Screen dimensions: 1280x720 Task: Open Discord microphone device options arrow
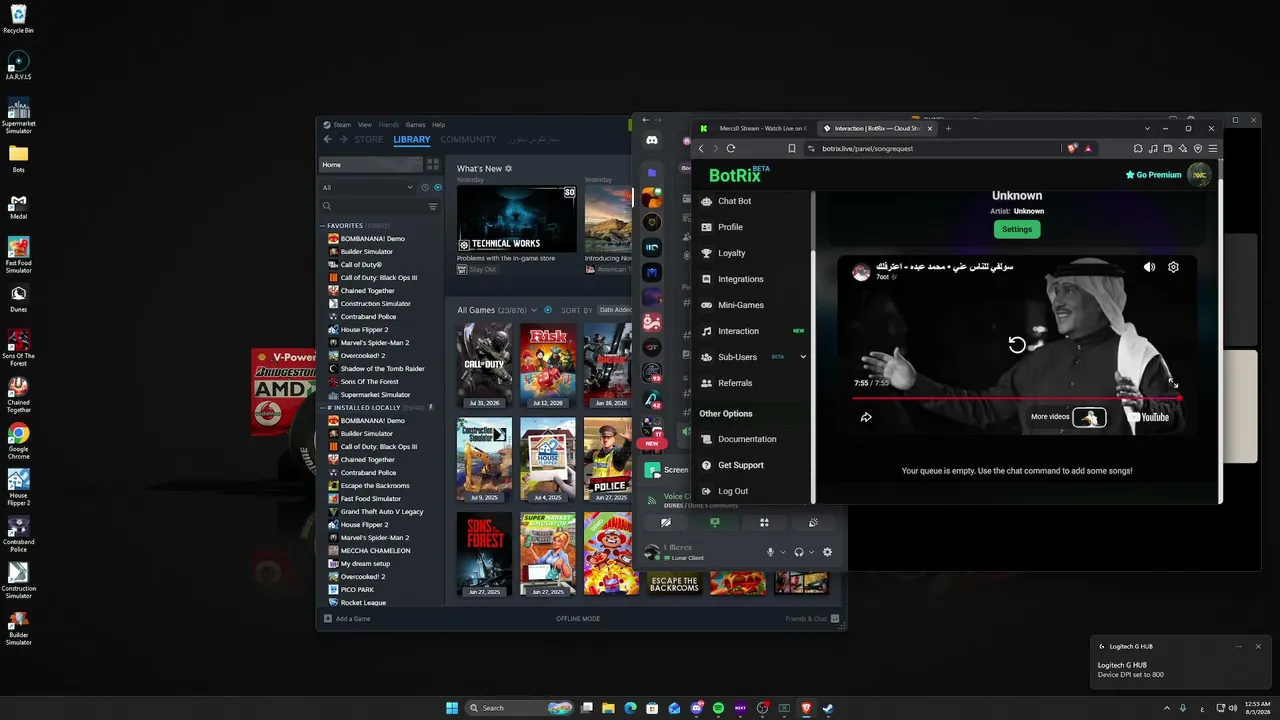point(782,552)
